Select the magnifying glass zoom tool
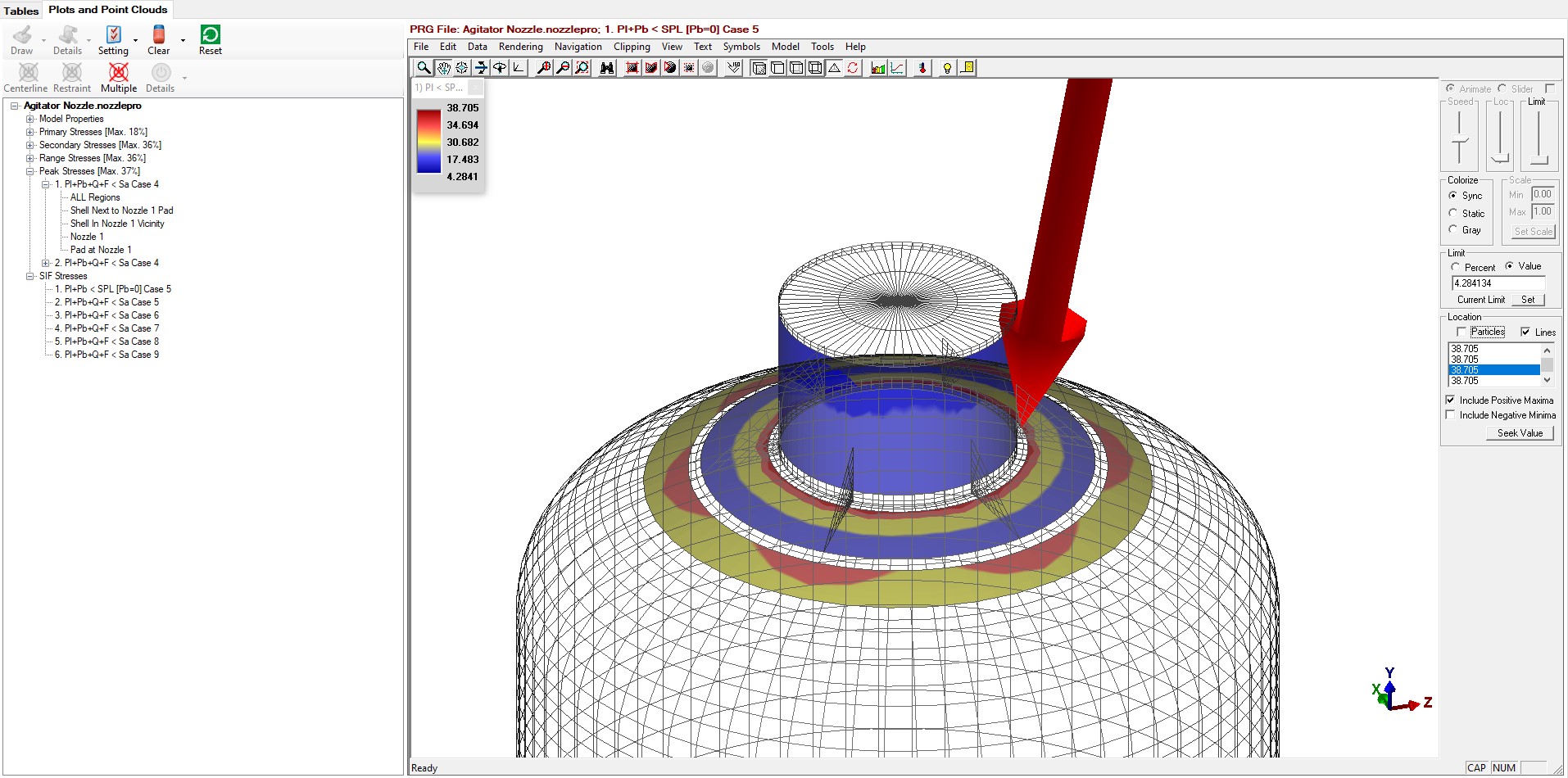 pyautogui.click(x=424, y=68)
